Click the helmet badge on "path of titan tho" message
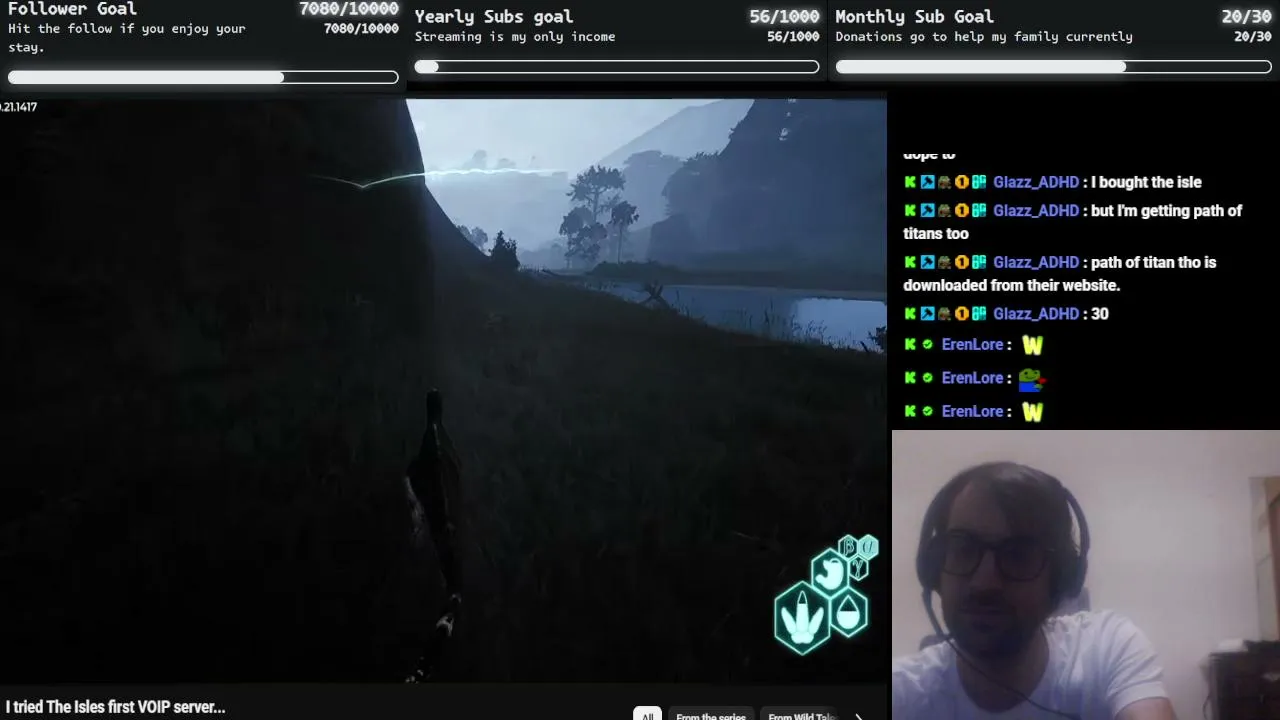This screenshot has width=1280, height=720. click(x=944, y=262)
